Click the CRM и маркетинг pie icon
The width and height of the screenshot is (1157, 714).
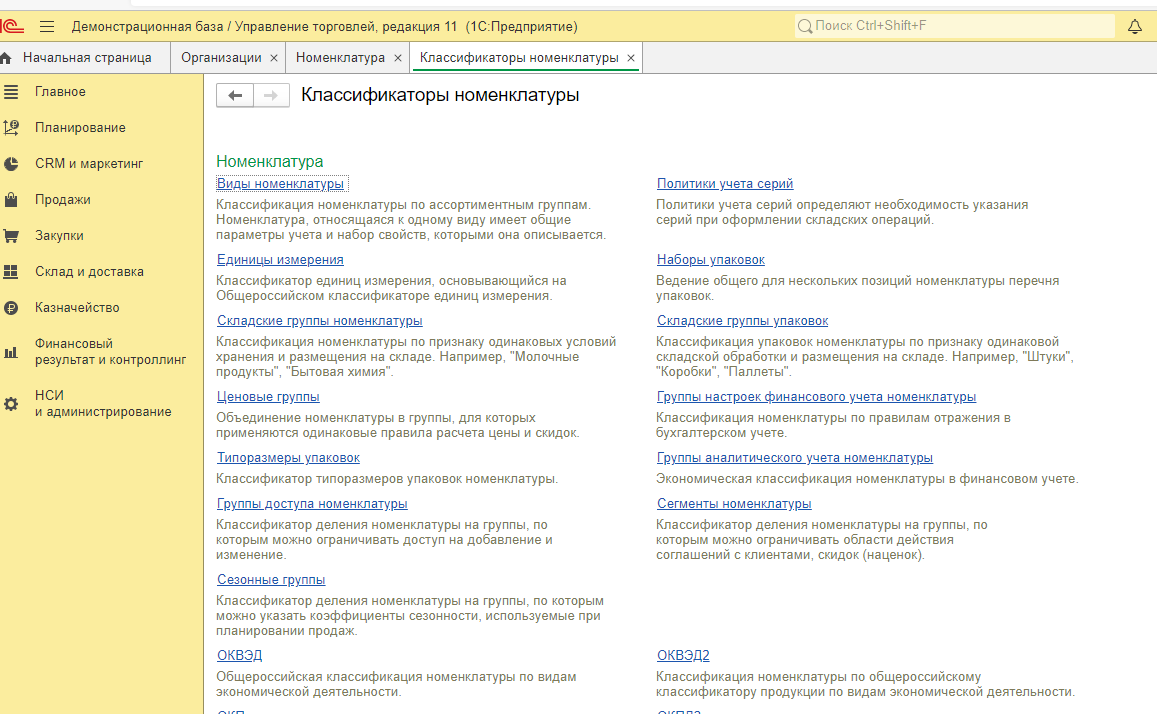[x=11, y=164]
